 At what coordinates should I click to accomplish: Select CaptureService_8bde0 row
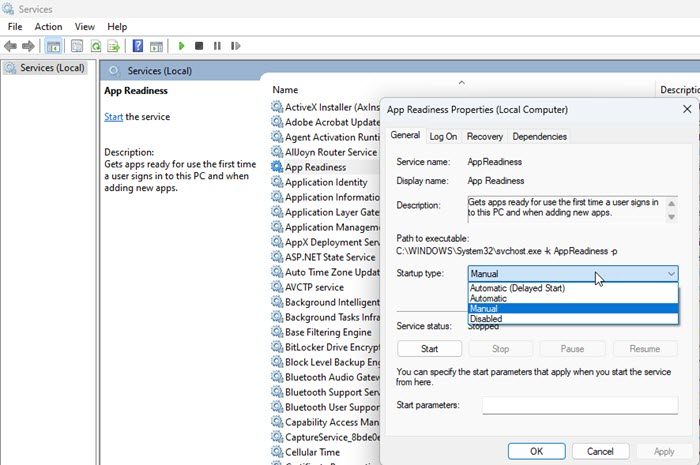point(325,437)
